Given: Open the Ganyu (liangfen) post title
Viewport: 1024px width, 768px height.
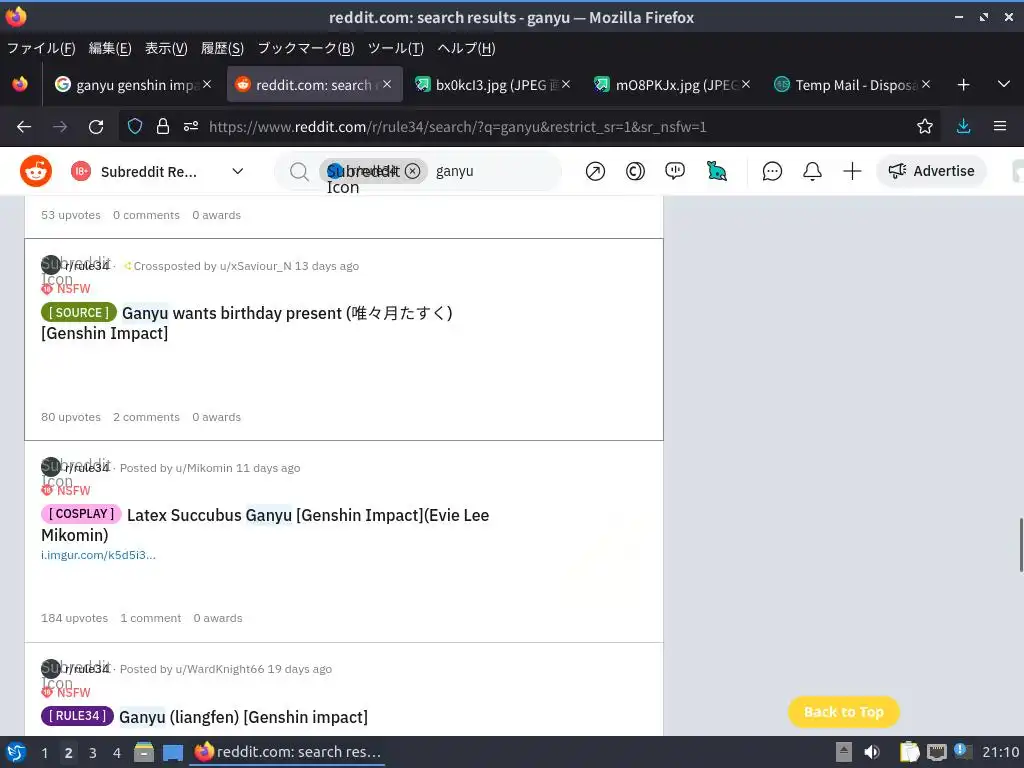Looking at the screenshot, I should (x=243, y=717).
